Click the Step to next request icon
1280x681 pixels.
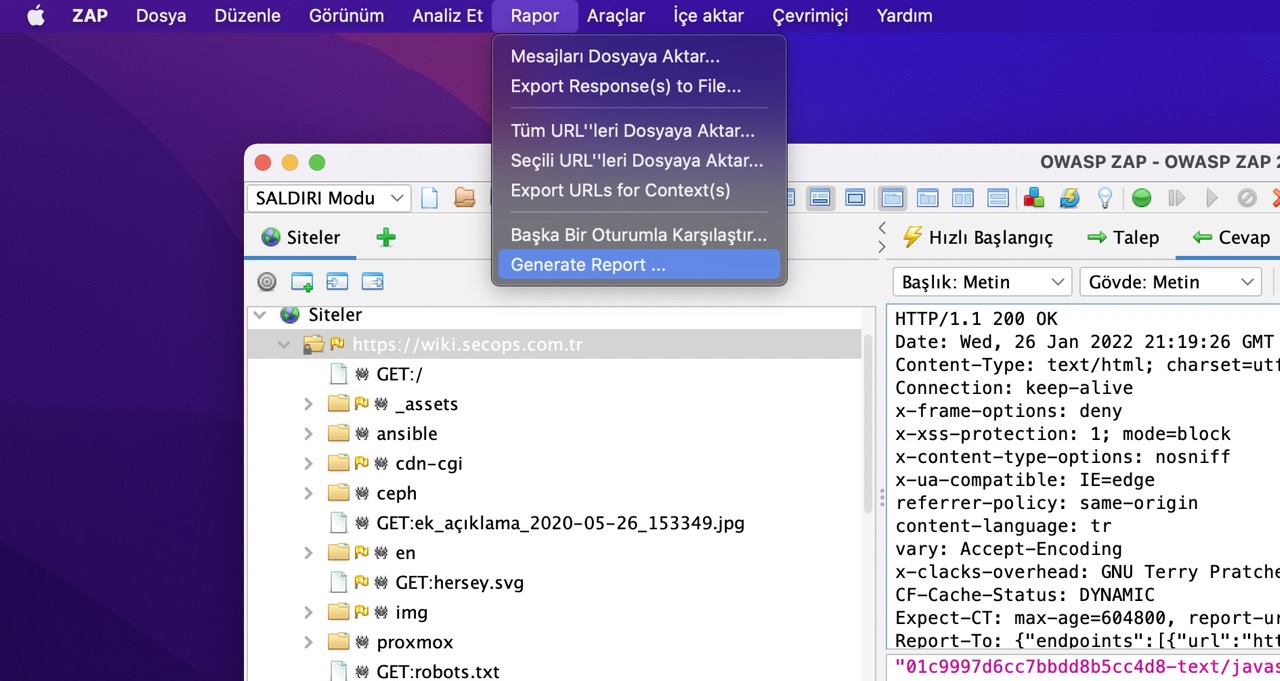[x=1177, y=198]
